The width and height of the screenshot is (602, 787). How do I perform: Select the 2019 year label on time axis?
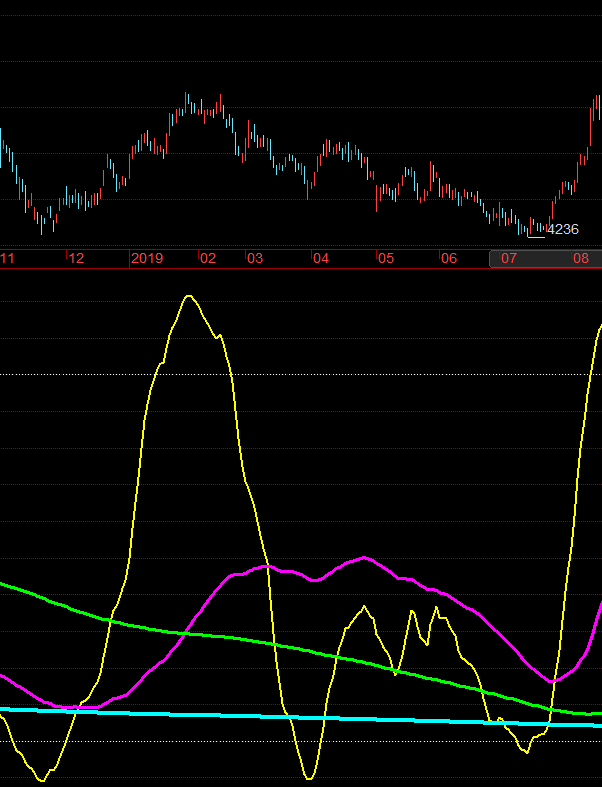(x=147, y=258)
